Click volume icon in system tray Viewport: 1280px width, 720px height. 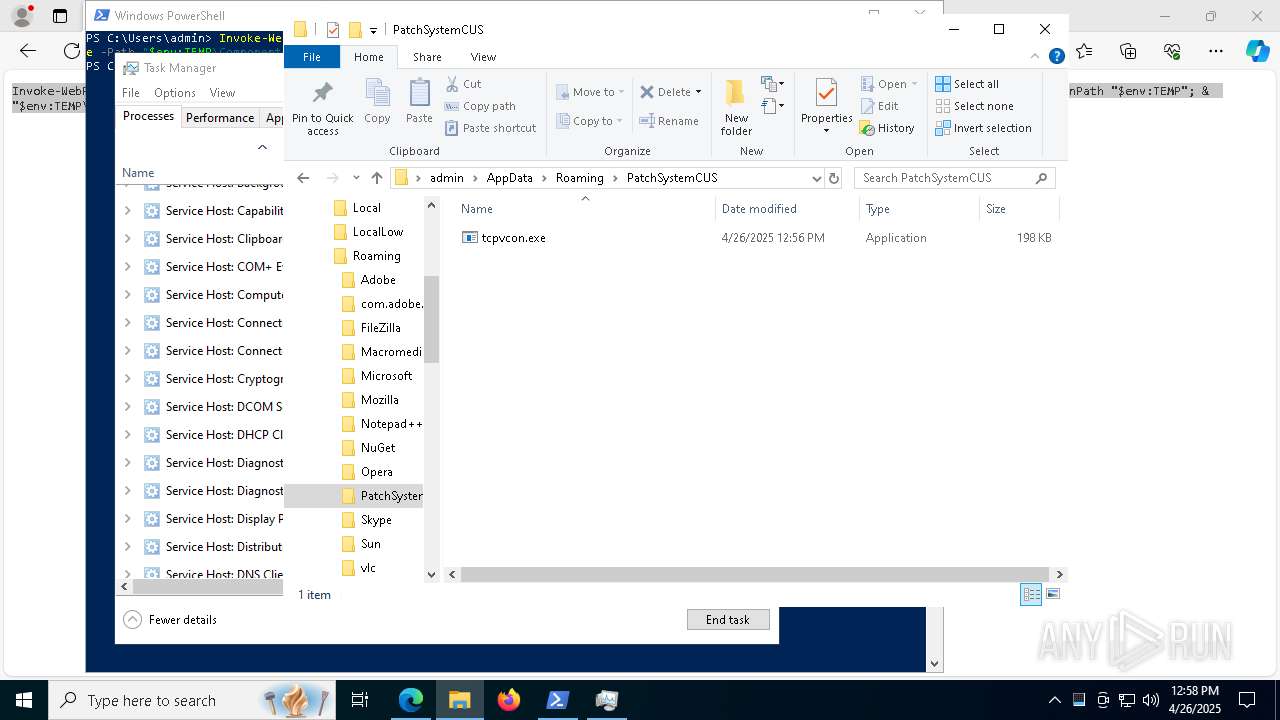[1151, 700]
